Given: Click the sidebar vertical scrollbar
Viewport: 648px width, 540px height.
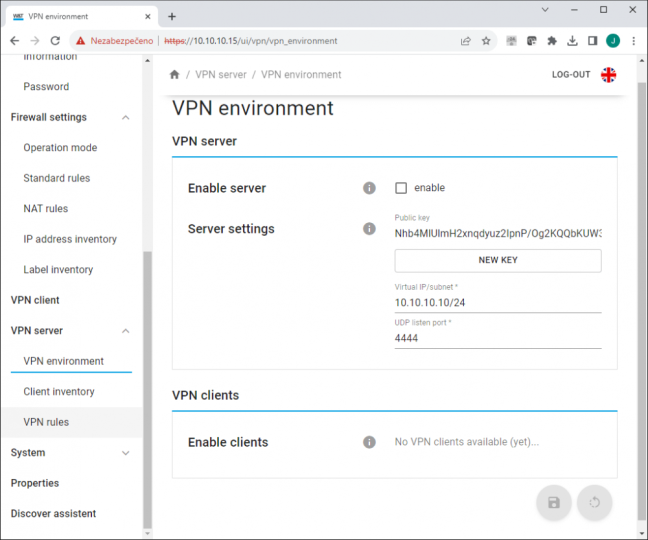Looking at the screenshot, I should coord(148,389).
